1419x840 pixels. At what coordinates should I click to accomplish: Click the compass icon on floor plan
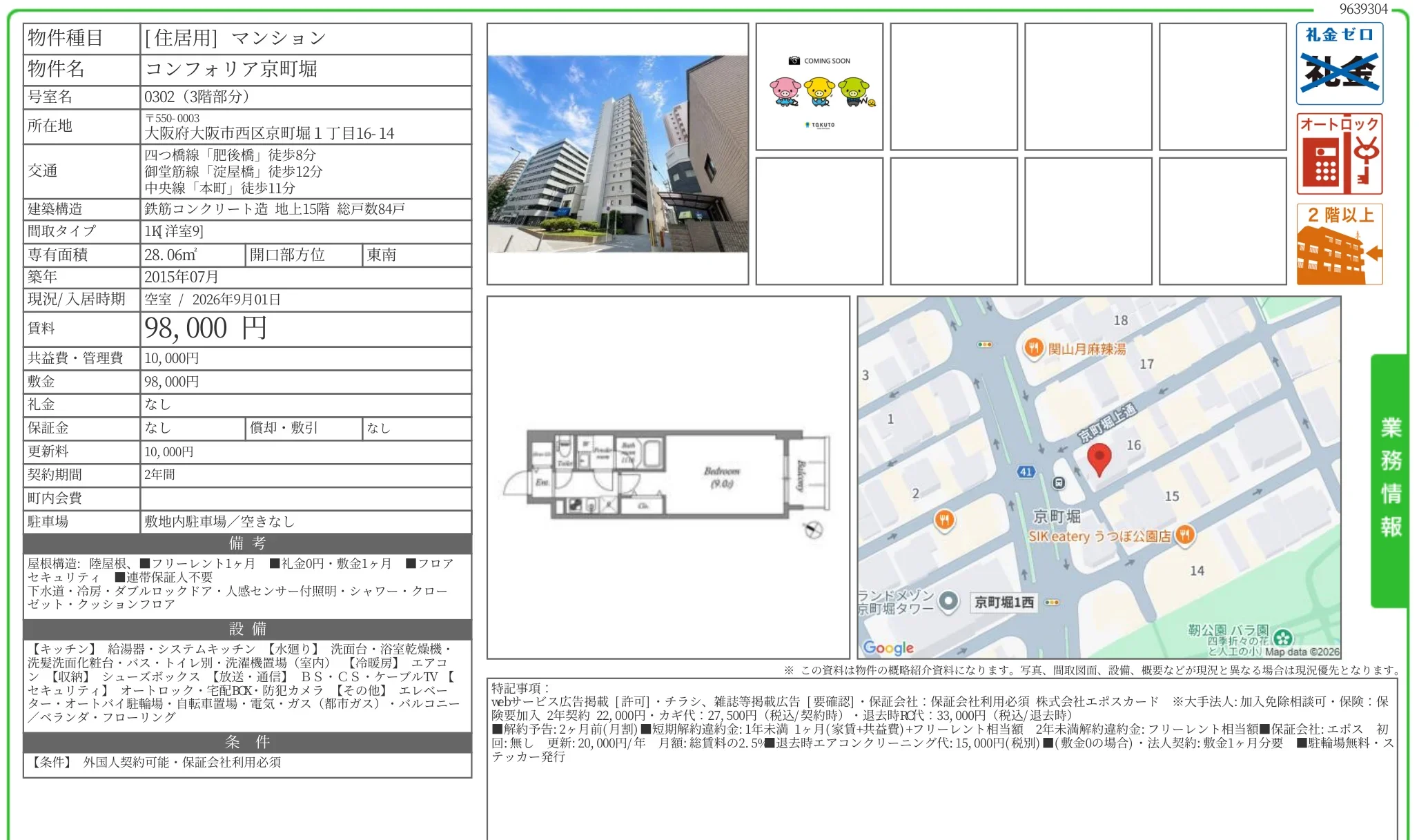(x=814, y=529)
